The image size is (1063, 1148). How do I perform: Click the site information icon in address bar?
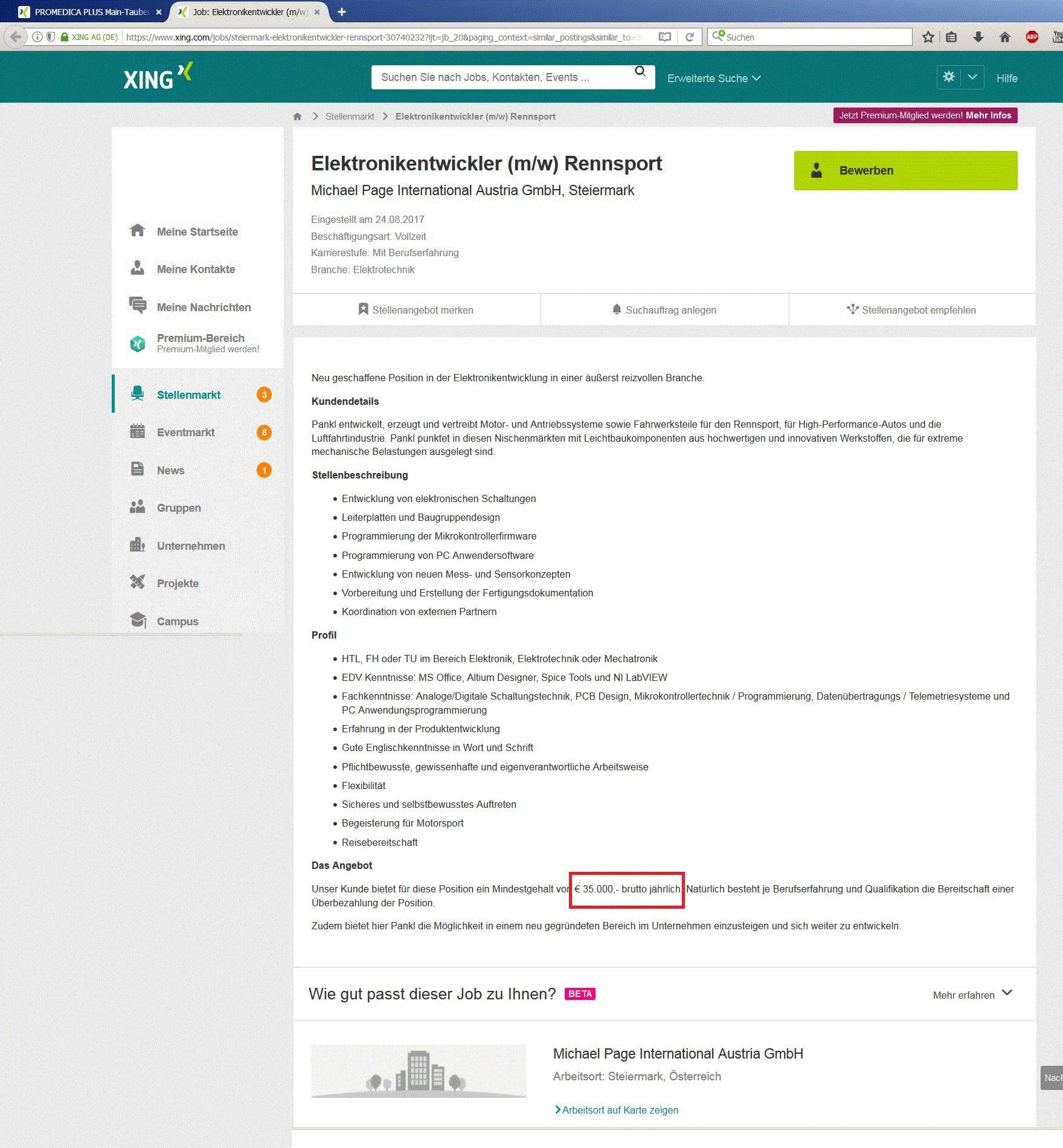point(37,37)
